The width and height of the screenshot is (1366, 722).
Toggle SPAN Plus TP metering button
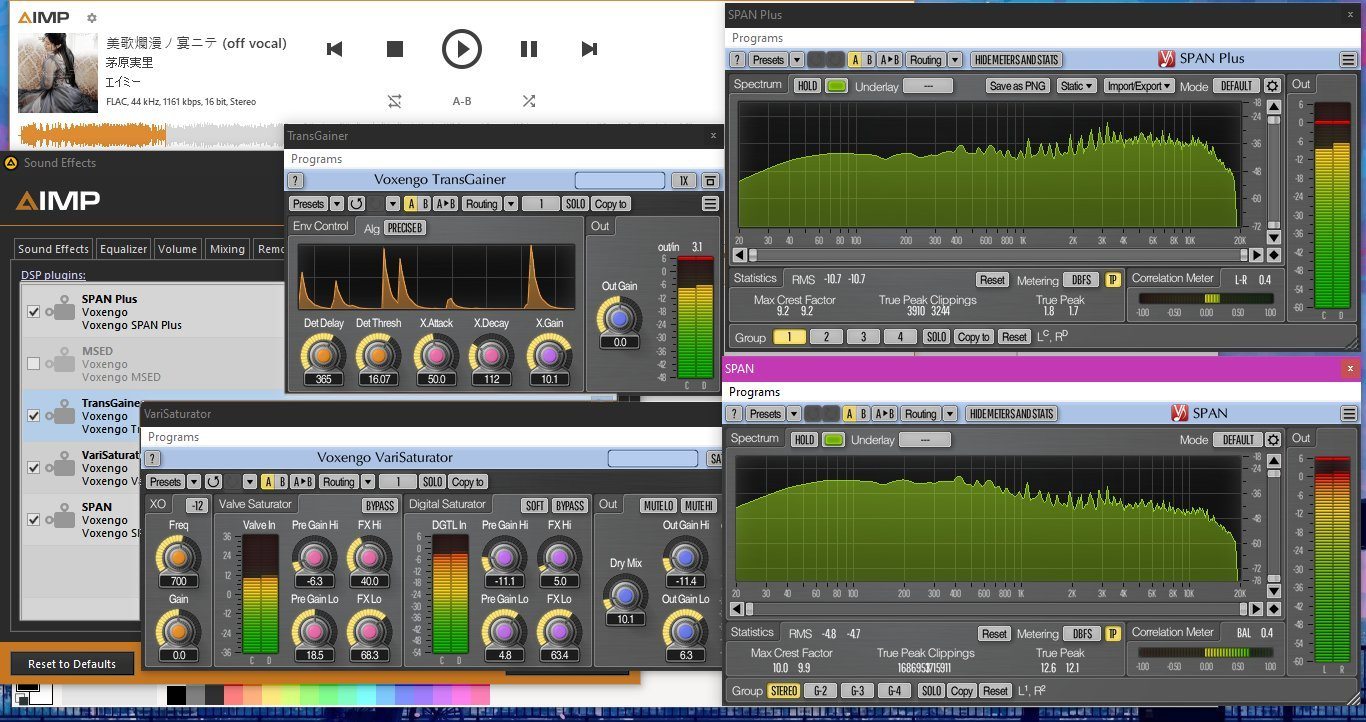tap(1113, 280)
